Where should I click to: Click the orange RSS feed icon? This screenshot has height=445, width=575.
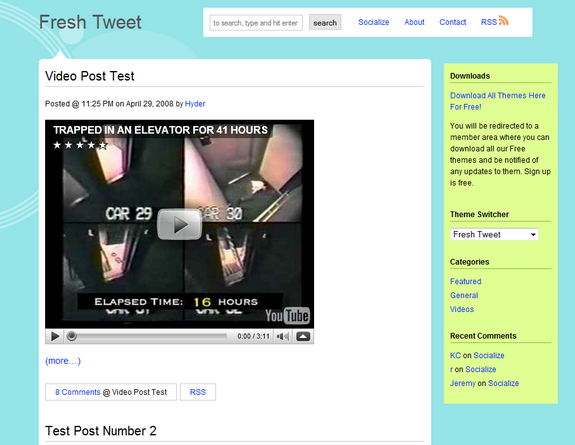[504, 21]
